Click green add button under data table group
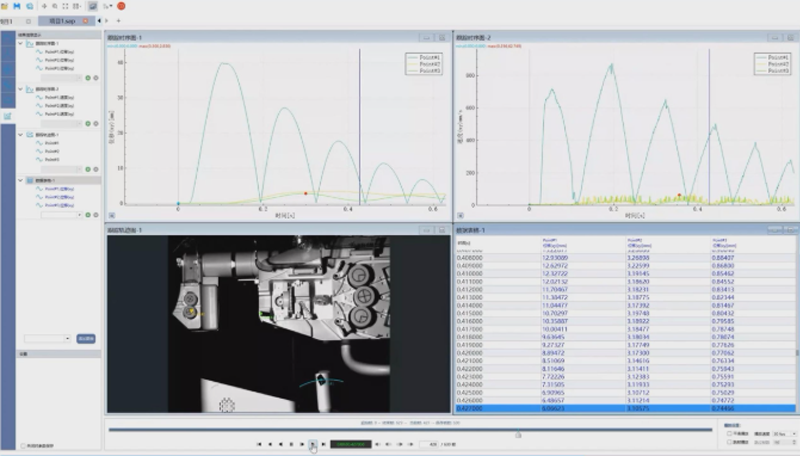The height and width of the screenshot is (456, 800). coord(88,215)
